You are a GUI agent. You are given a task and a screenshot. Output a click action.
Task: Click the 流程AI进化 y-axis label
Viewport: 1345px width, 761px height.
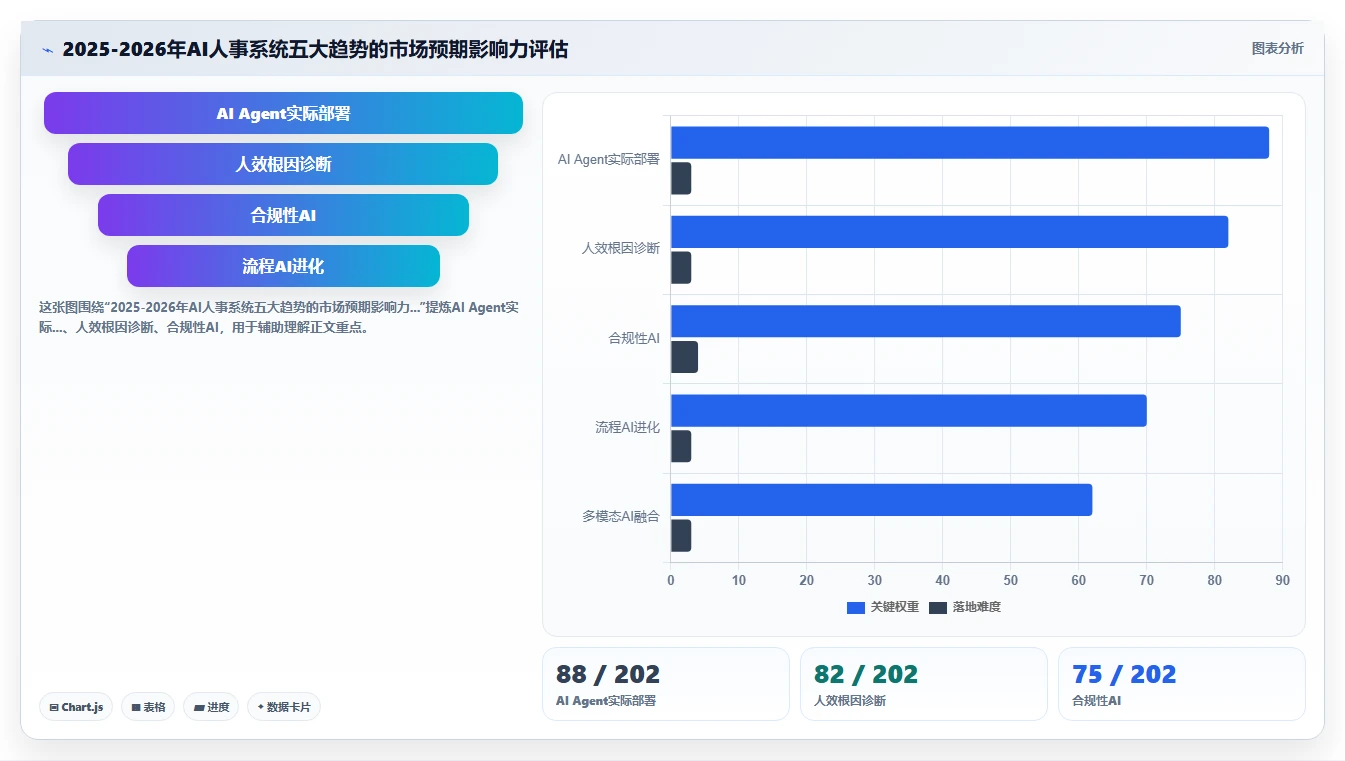point(627,427)
